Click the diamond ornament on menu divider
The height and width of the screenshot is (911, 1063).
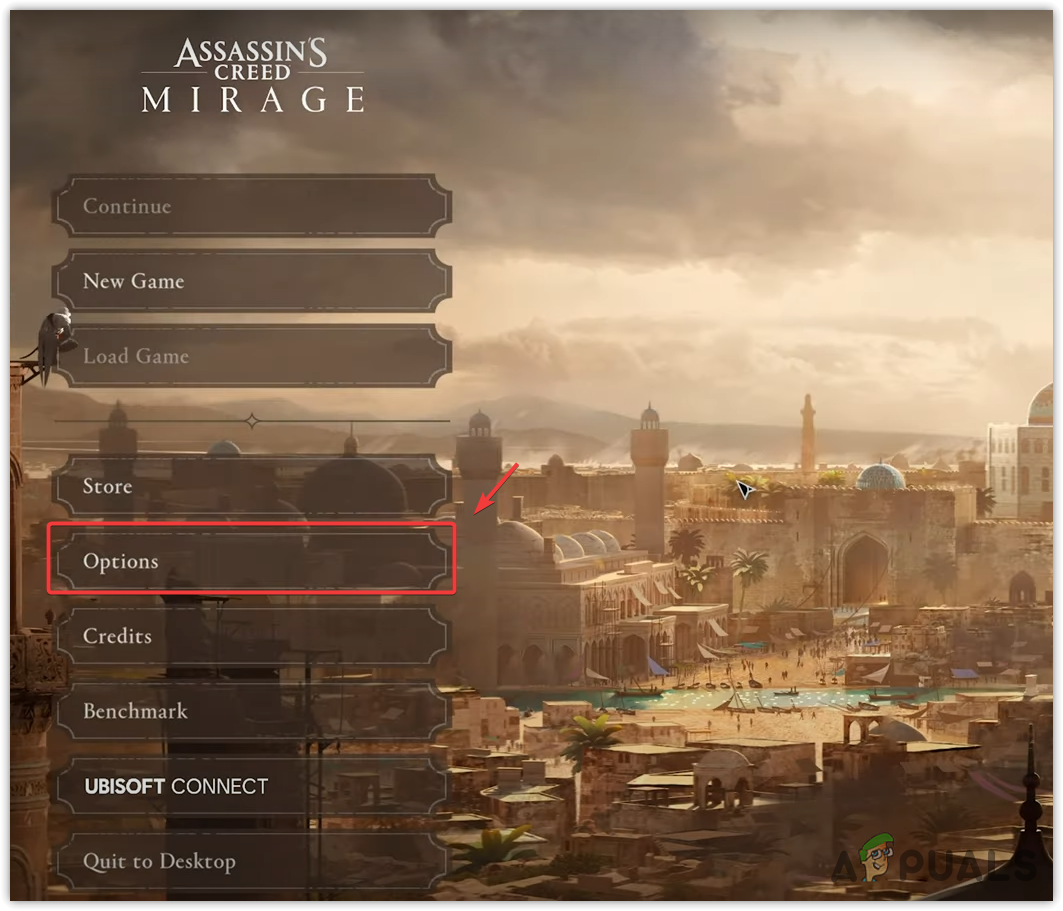click(x=252, y=421)
